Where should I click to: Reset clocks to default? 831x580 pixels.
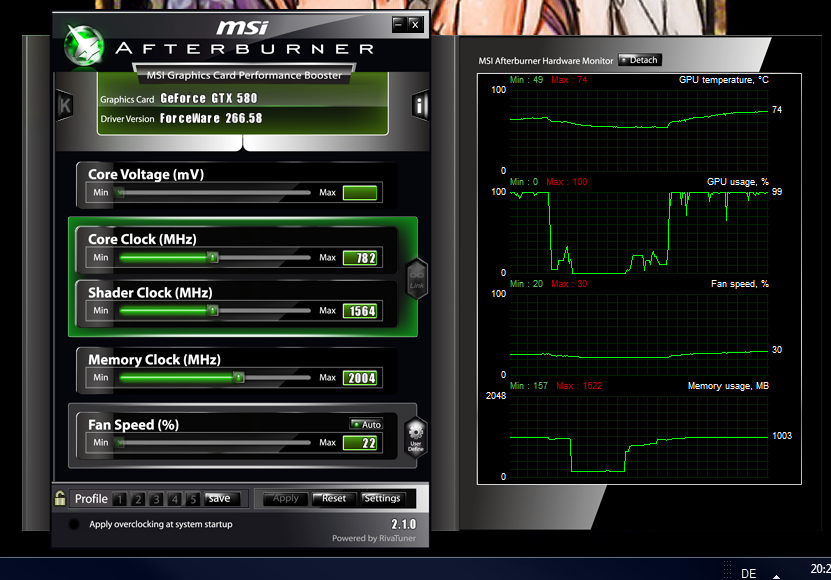(333, 498)
